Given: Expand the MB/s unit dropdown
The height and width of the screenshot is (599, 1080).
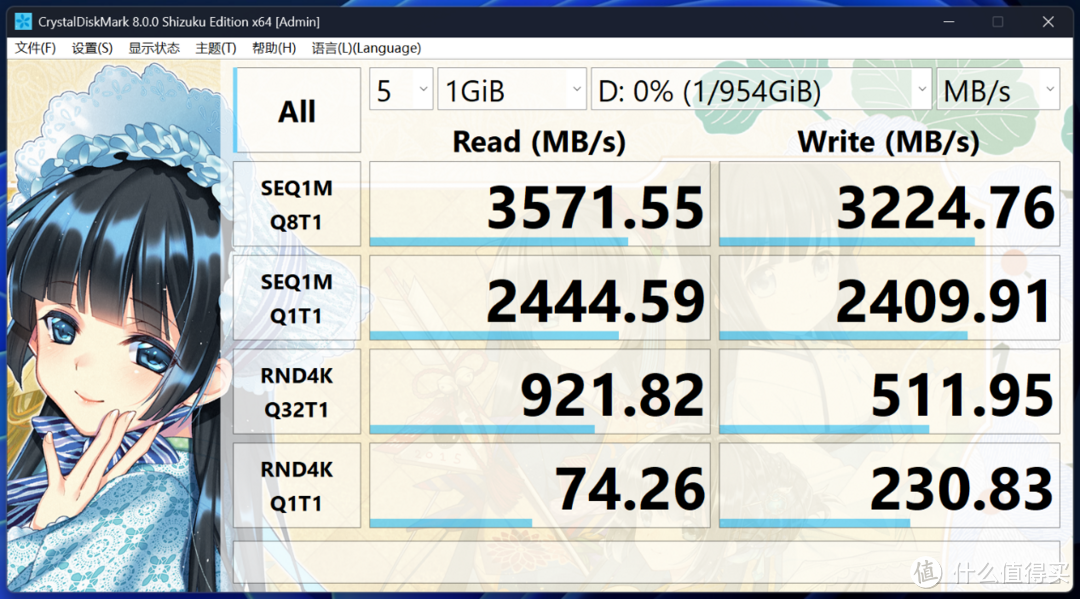Looking at the screenshot, I should pos(998,90).
